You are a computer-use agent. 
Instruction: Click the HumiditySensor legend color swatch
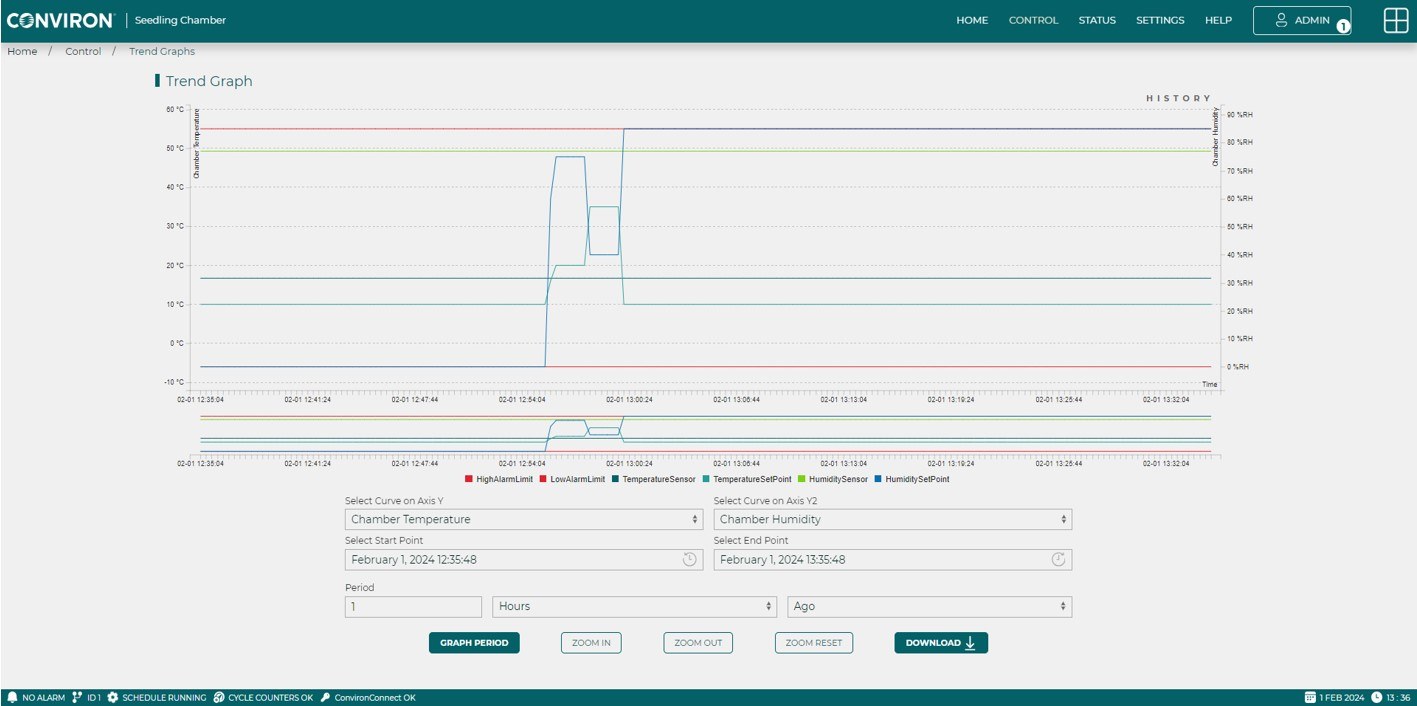(x=803, y=479)
